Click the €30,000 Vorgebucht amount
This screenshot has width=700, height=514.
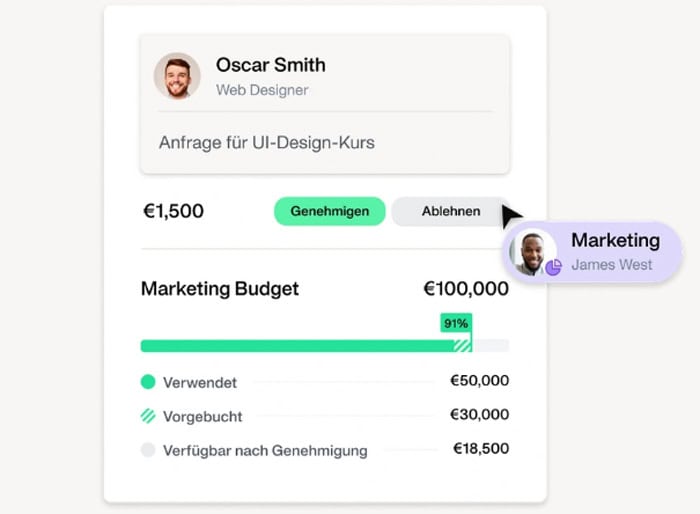coord(479,414)
